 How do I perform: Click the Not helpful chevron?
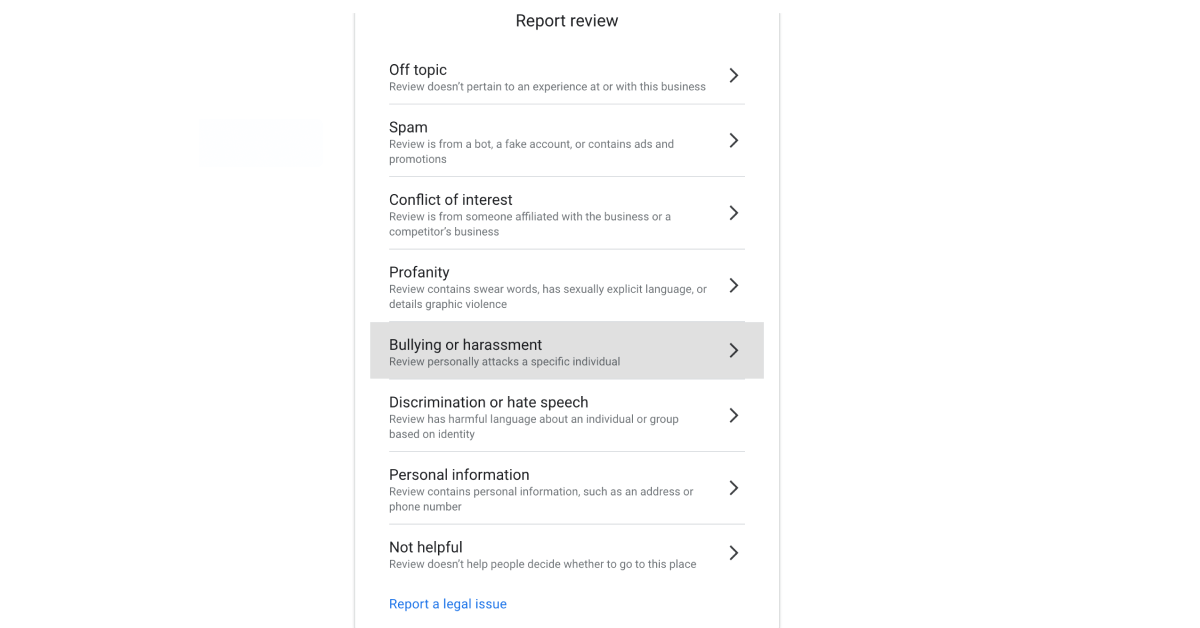tap(733, 552)
